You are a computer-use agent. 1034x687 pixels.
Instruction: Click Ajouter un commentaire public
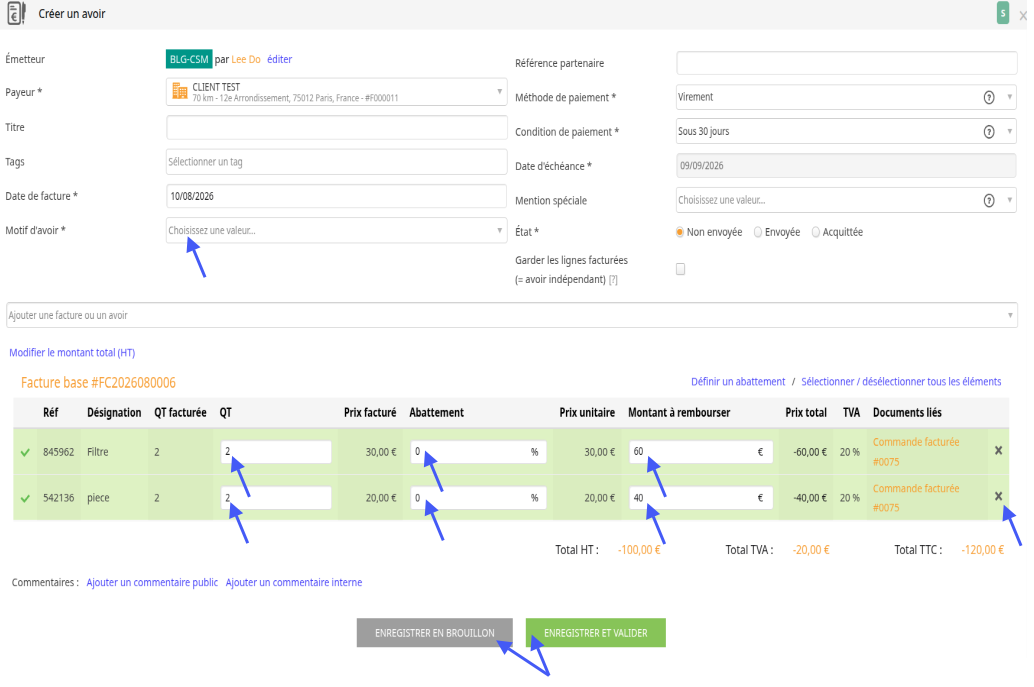point(152,583)
